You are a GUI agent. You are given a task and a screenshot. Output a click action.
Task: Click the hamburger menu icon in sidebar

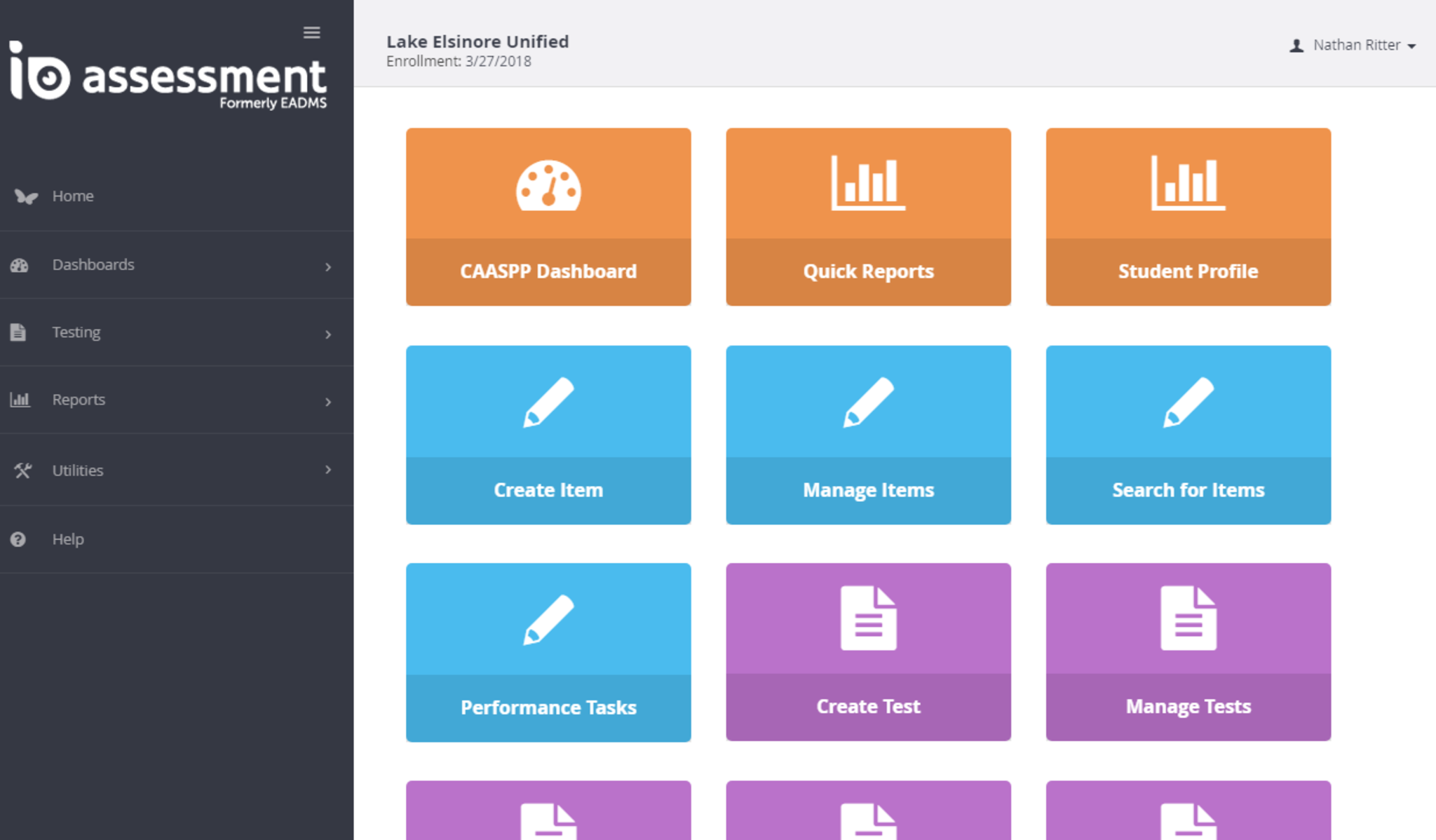click(311, 32)
